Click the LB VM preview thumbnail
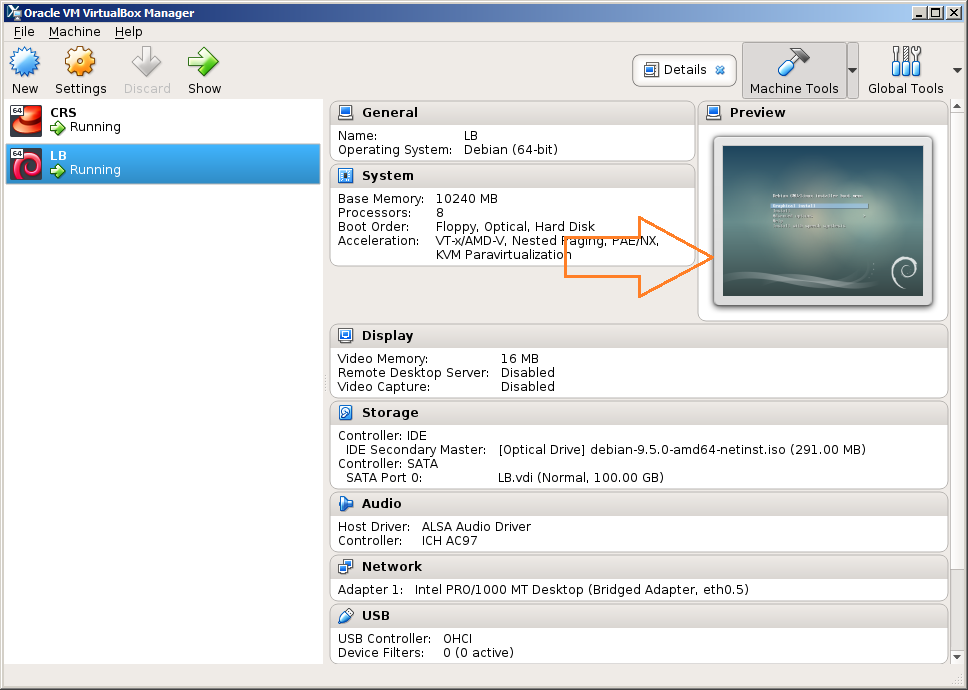968x690 pixels. [x=823, y=221]
